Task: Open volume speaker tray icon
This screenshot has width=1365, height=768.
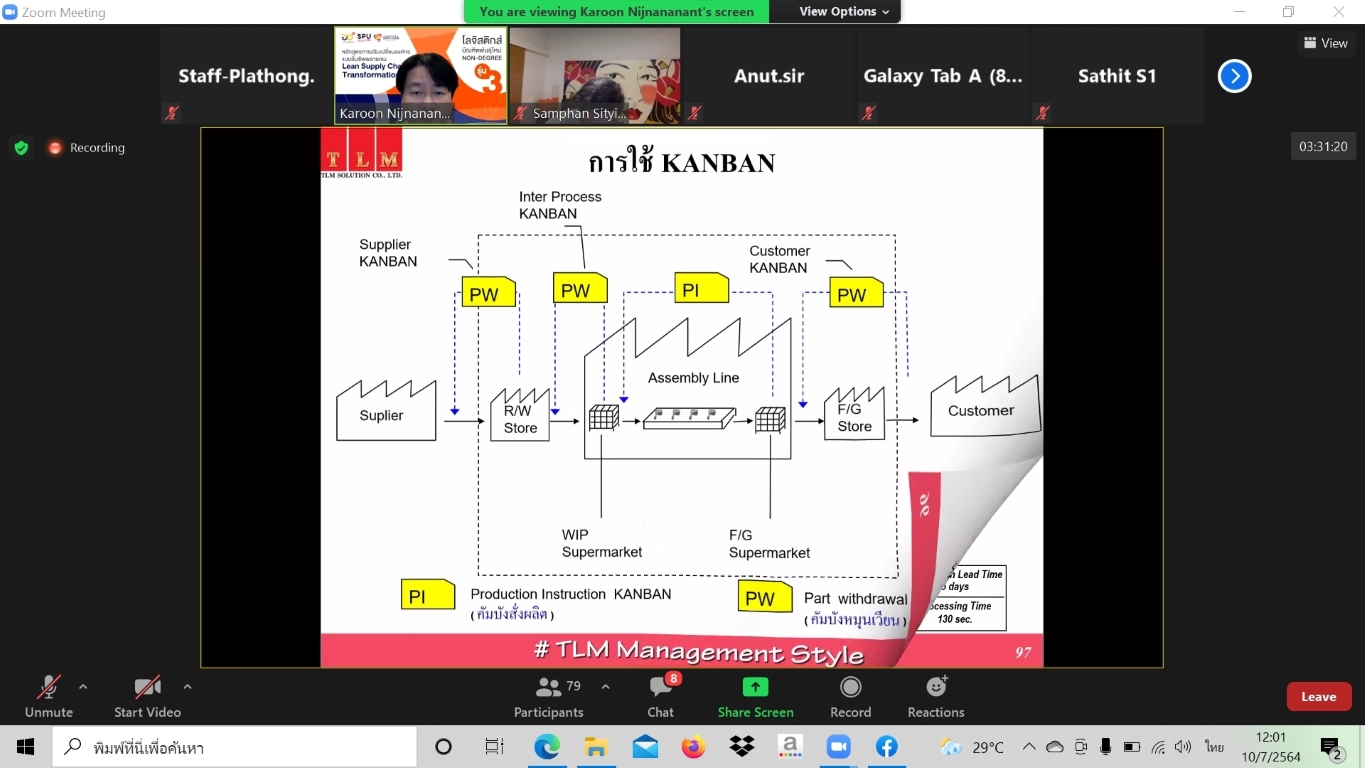Action: coord(1184,747)
